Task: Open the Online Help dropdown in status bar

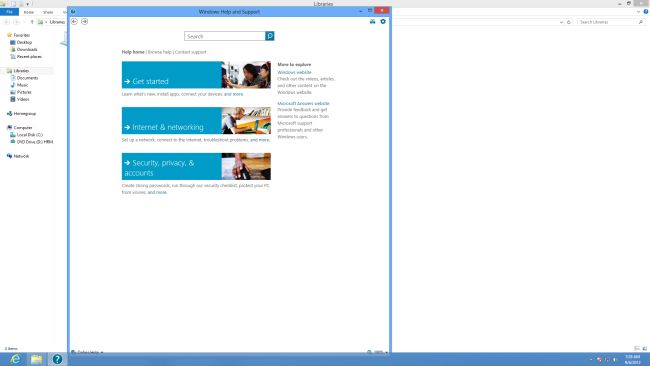Action: tap(87, 352)
